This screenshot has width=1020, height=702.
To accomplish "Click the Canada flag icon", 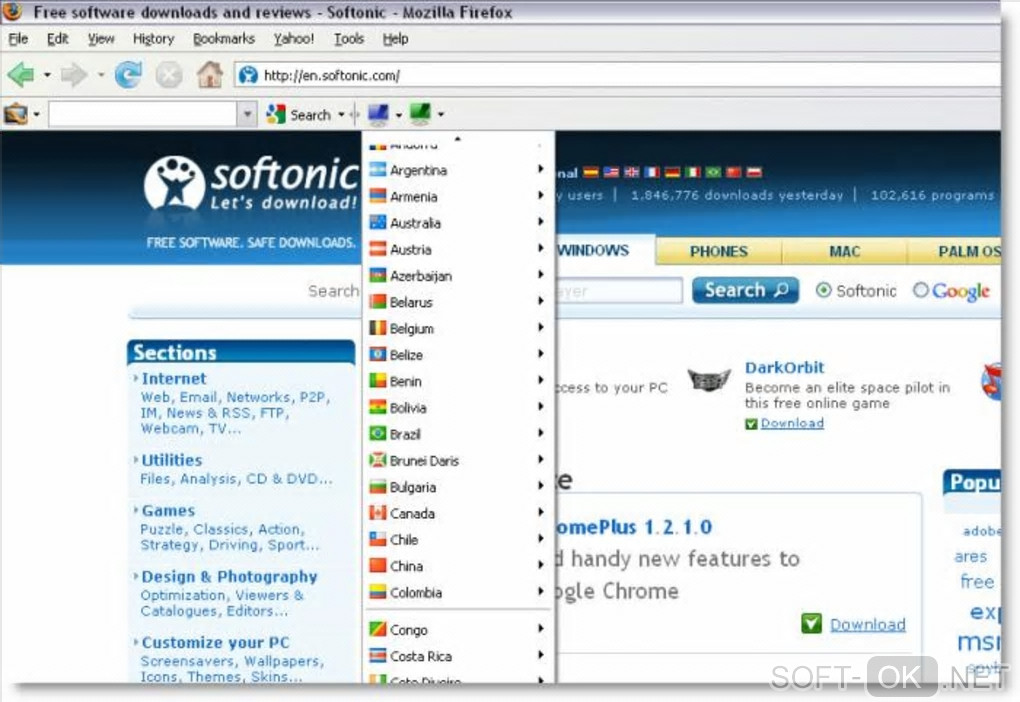I will (x=378, y=513).
